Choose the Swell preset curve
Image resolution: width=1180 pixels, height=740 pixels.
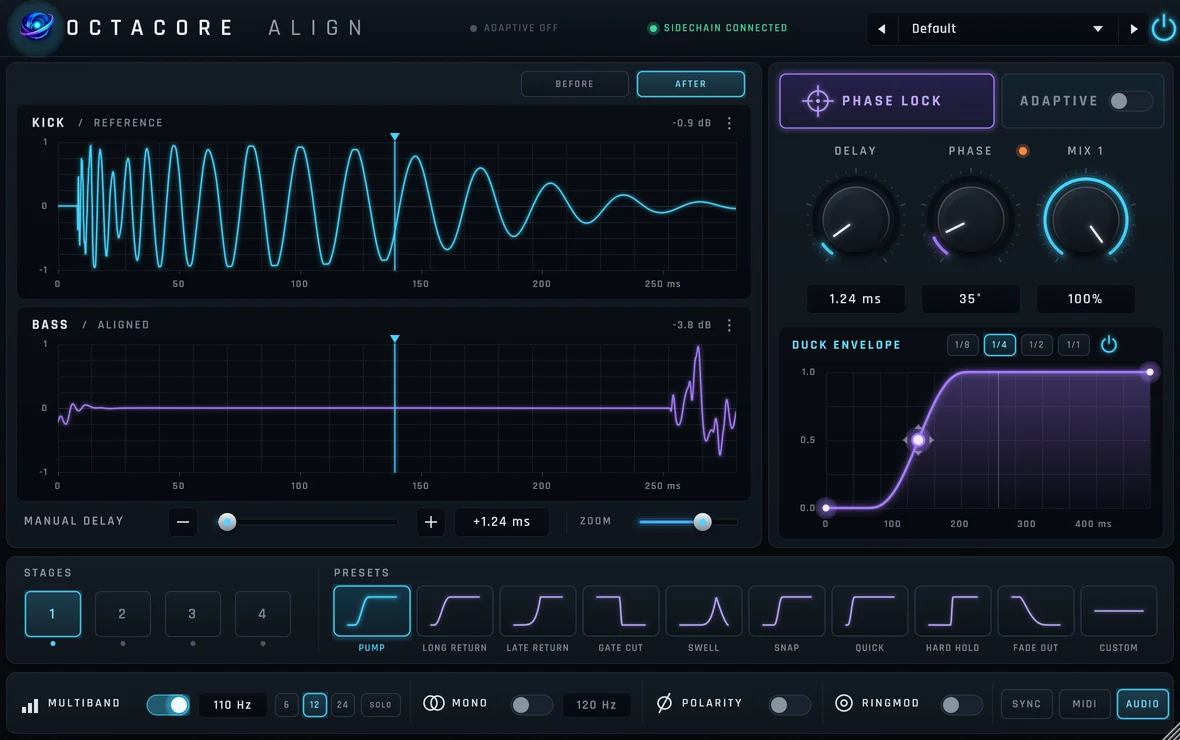[x=704, y=611]
